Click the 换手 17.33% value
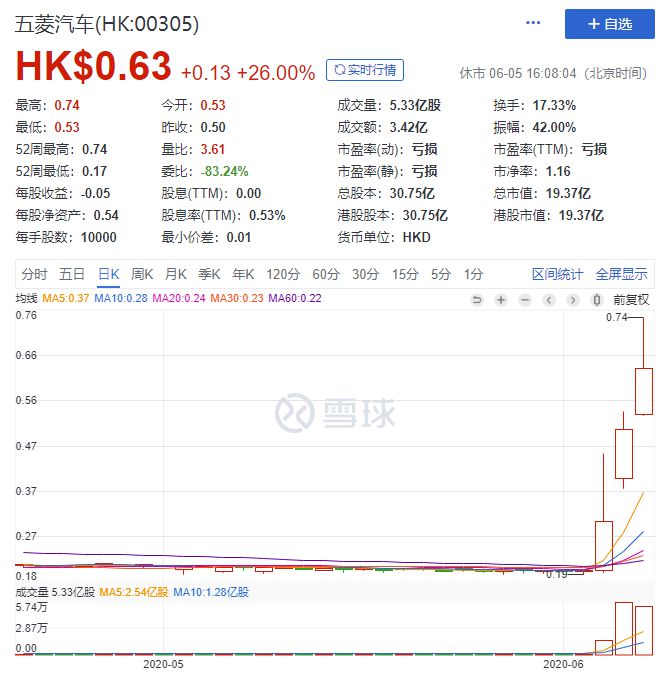Screen dimensions: 666x676 554,105
